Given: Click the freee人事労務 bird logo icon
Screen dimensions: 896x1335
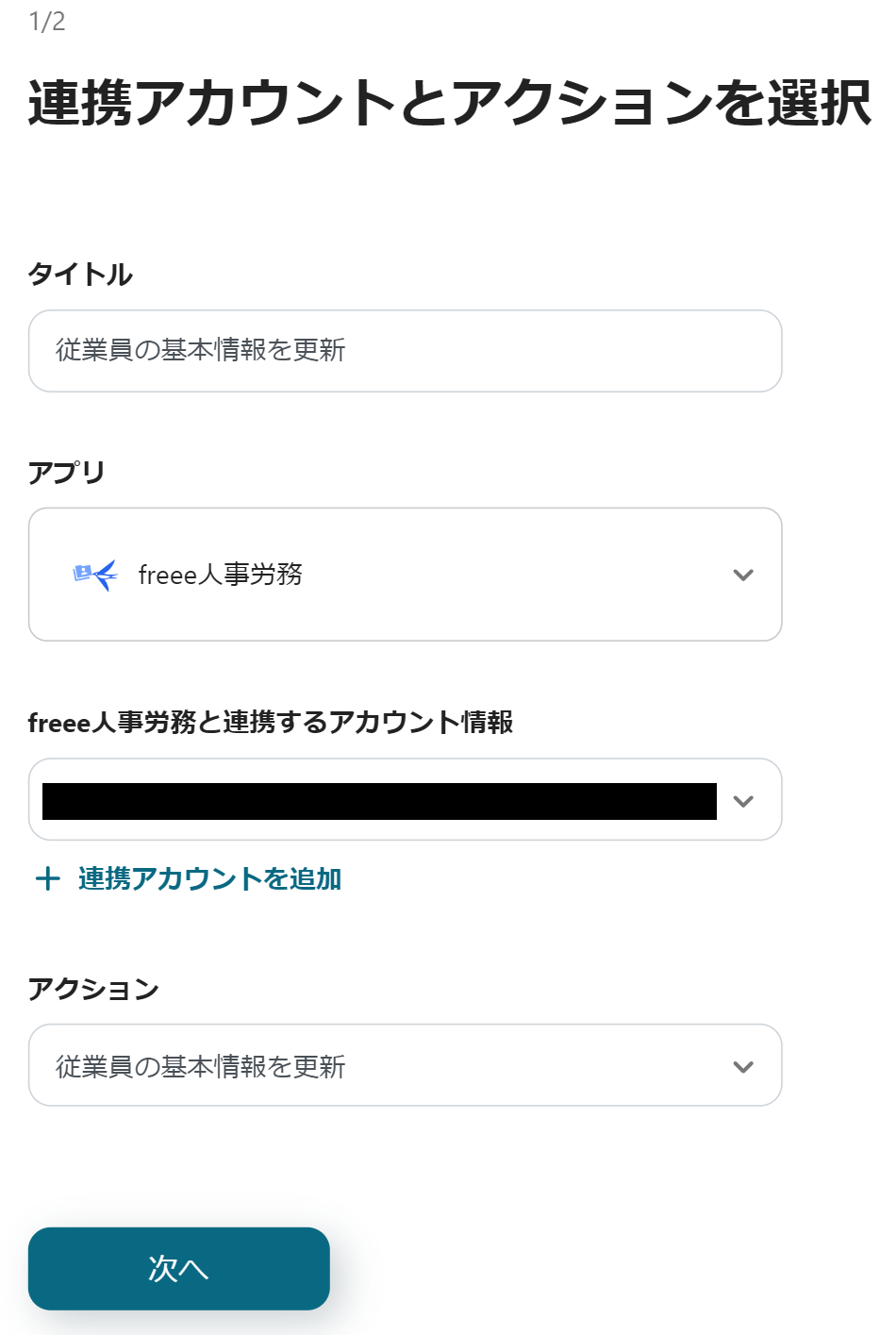Looking at the screenshot, I should pyautogui.click(x=95, y=575).
